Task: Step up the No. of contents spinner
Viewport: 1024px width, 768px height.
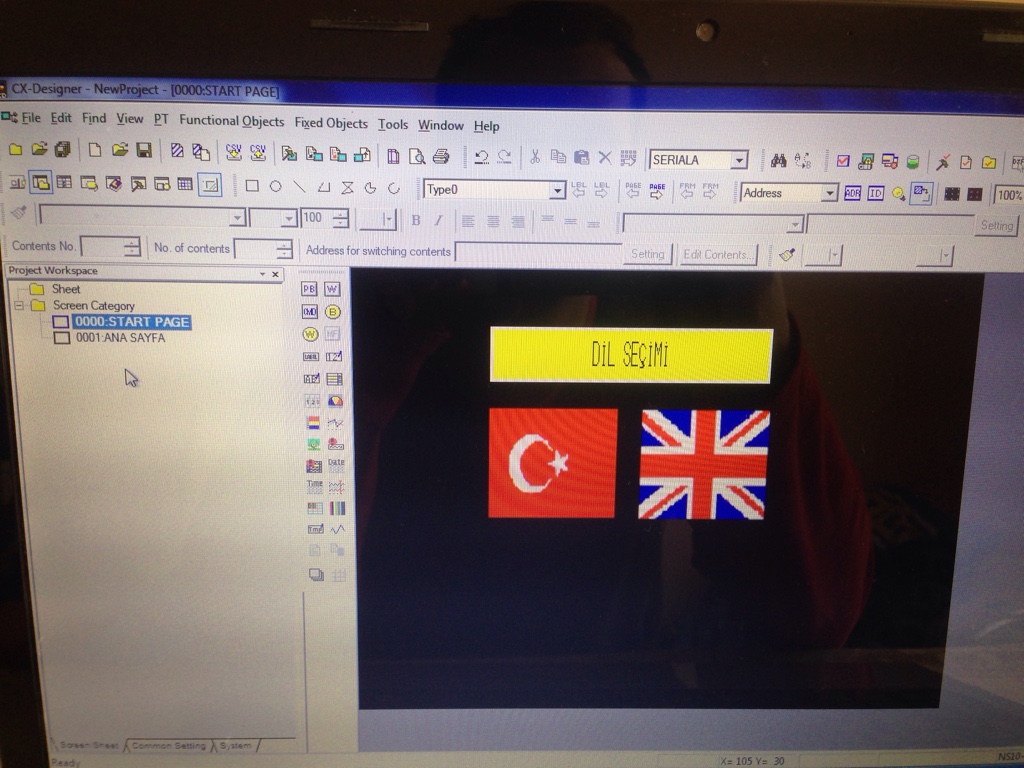Action: (283, 245)
